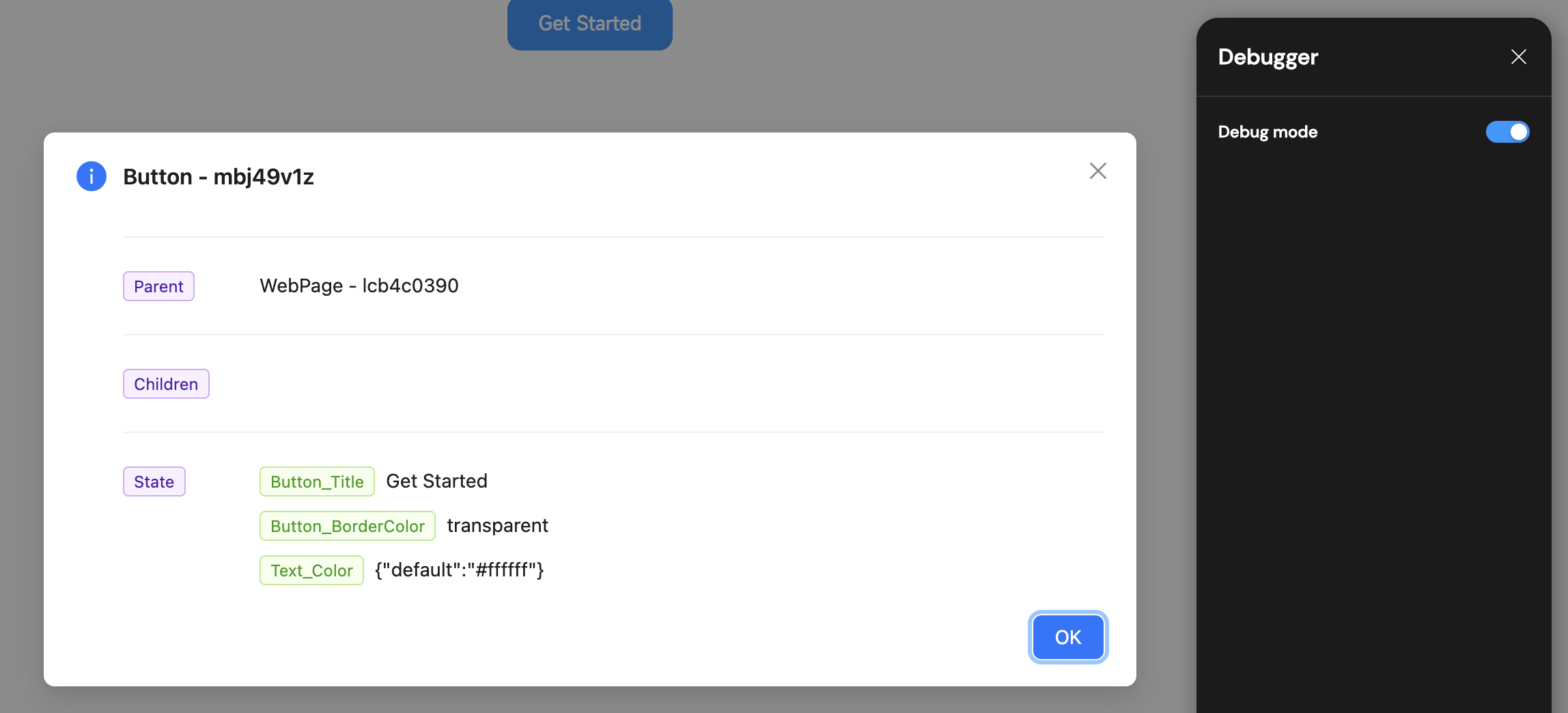
Task: Click the Text_Color state tag
Action: pos(311,570)
